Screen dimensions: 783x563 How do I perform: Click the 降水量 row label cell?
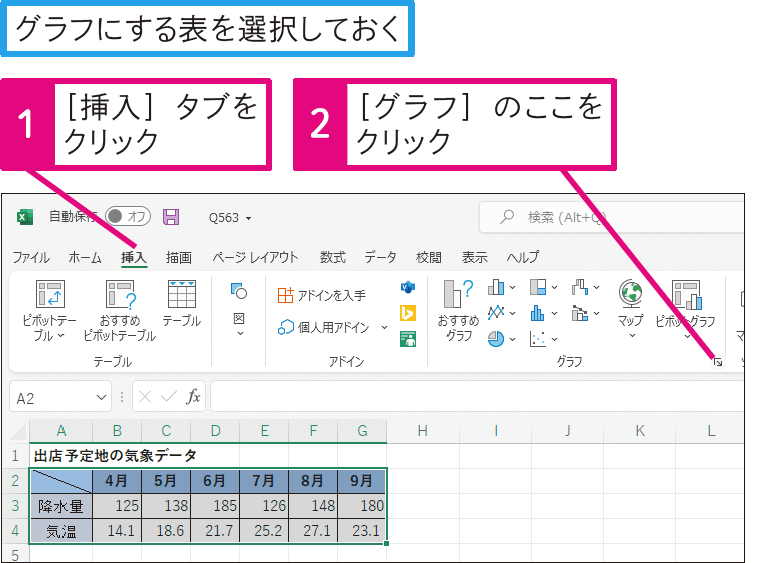61,506
